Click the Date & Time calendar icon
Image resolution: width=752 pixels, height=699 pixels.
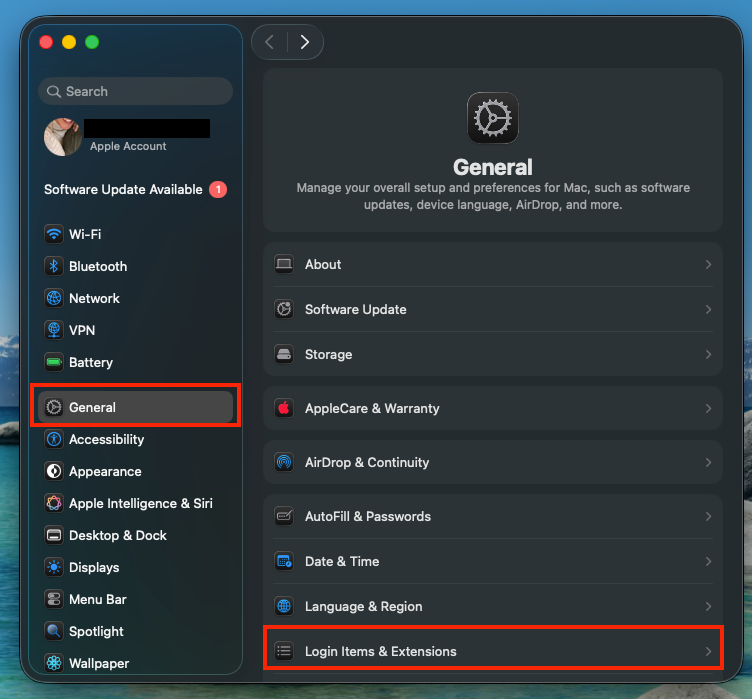(x=284, y=561)
